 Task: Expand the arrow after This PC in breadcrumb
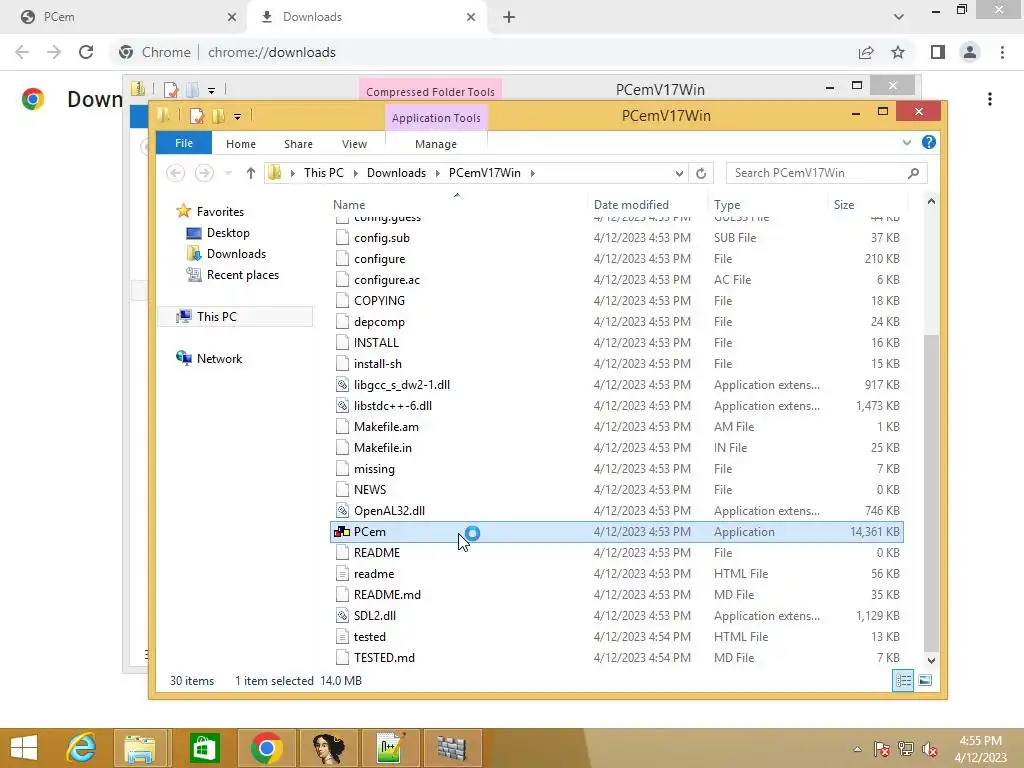[356, 173]
